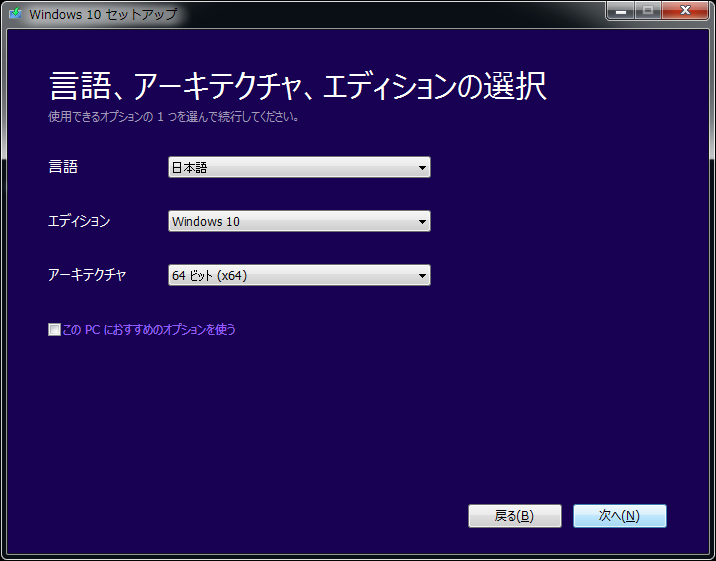Click the 64 ビット (x64) combo box value

point(209,276)
